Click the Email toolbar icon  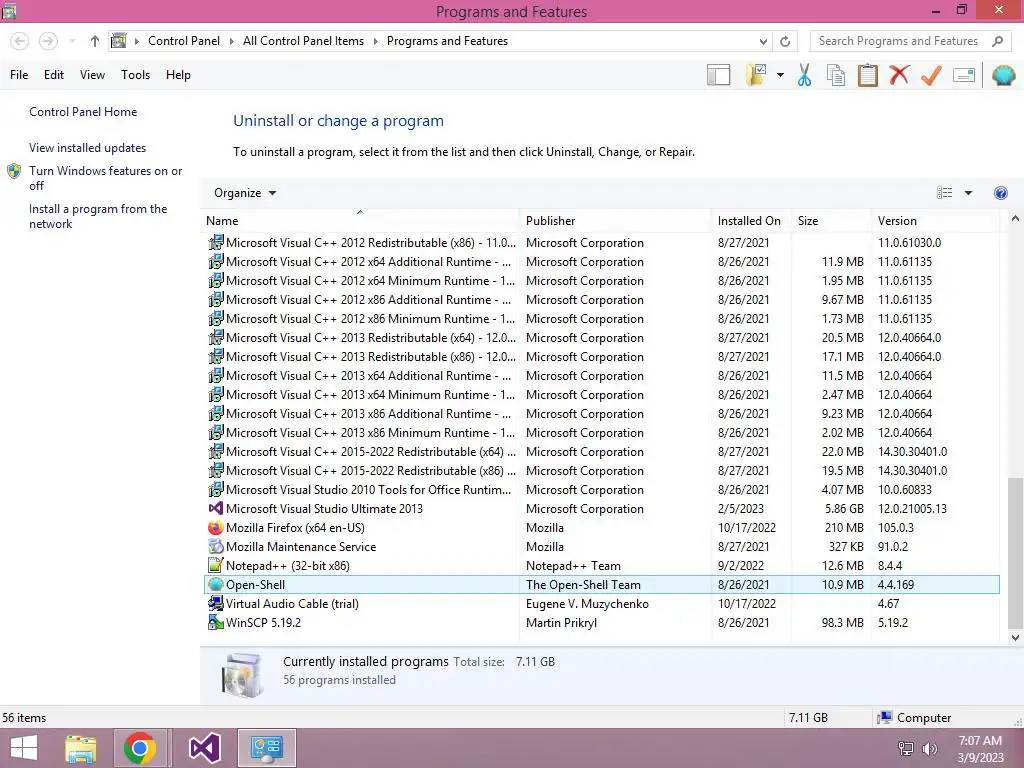(x=963, y=75)
